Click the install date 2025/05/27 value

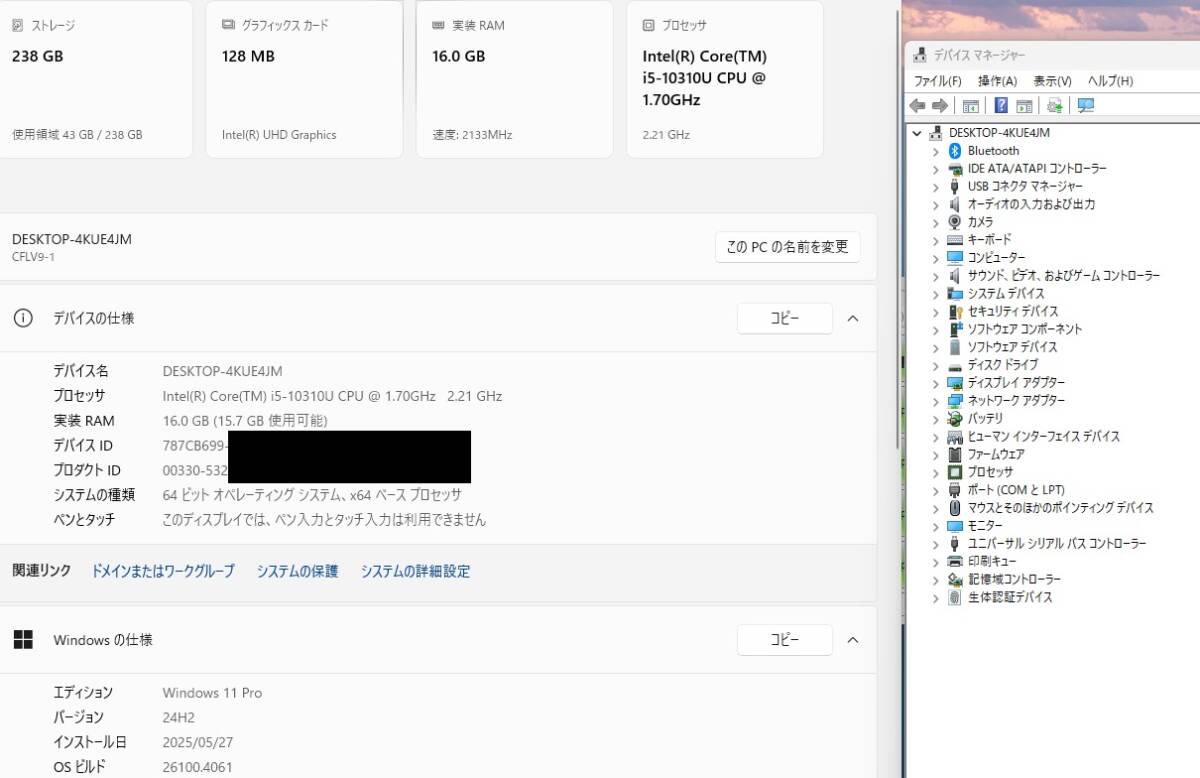(197, 743)
